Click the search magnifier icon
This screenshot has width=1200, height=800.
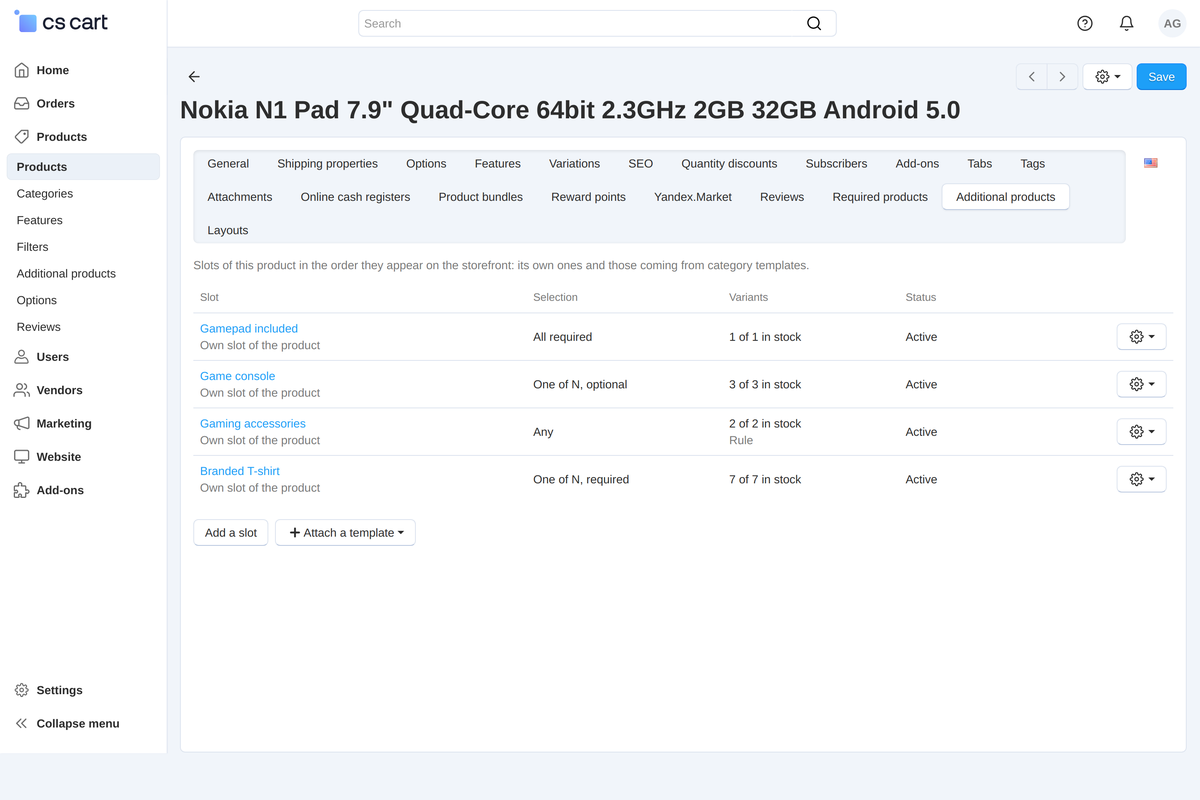tap(814, 23)
